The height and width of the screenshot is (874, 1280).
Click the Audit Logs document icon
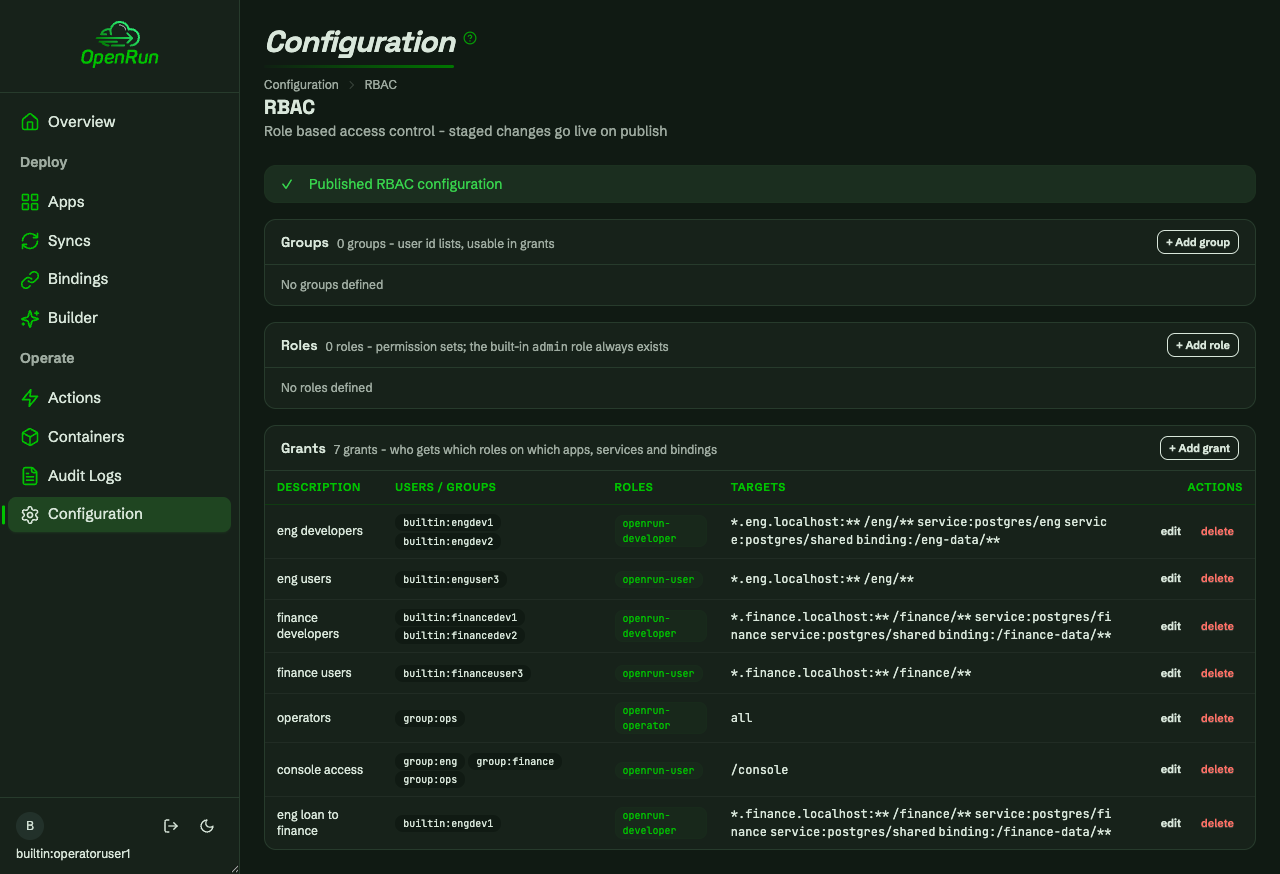30,476
